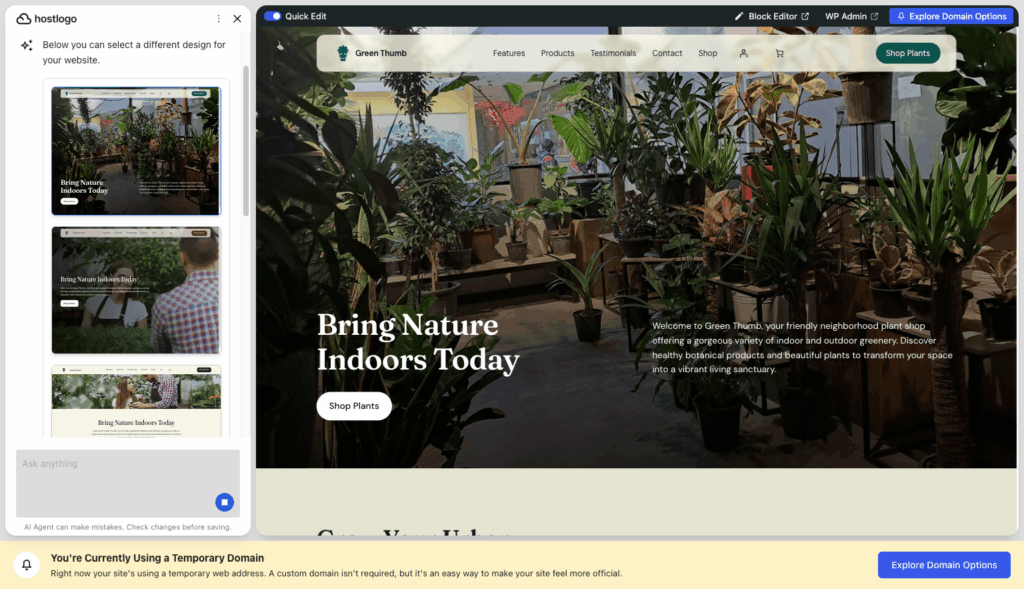Click the Green Thumb plant logo
The image size is (1024, 589).
pos(342,53)
